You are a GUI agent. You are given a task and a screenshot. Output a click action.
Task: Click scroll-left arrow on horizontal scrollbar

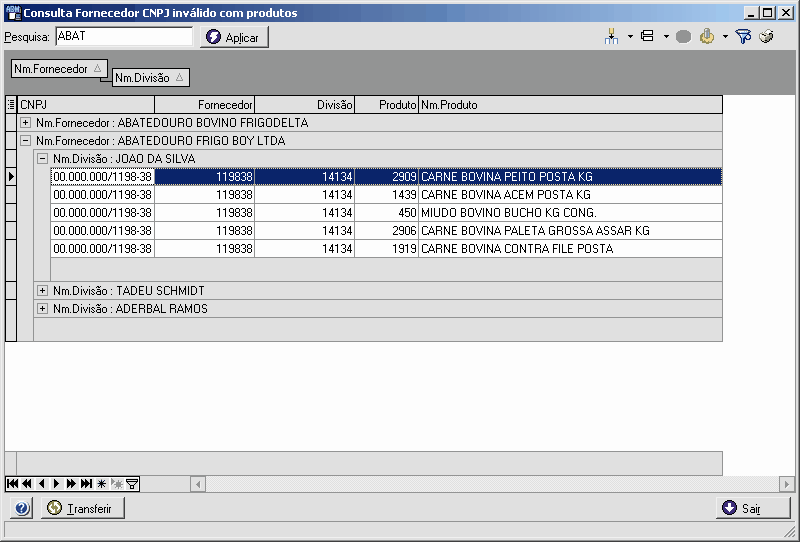198,483
